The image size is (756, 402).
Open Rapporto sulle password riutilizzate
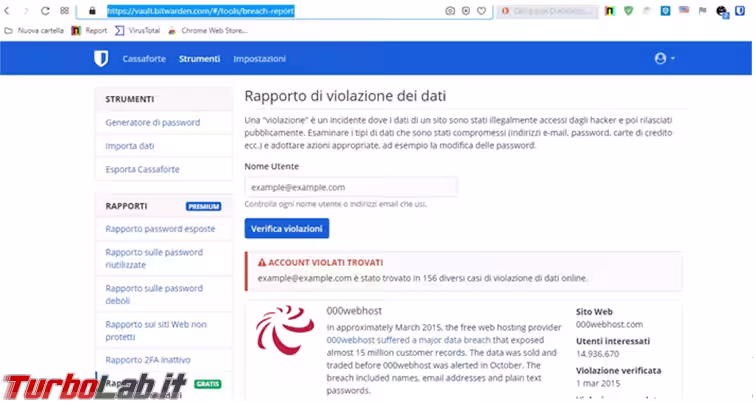pos(154,258)
